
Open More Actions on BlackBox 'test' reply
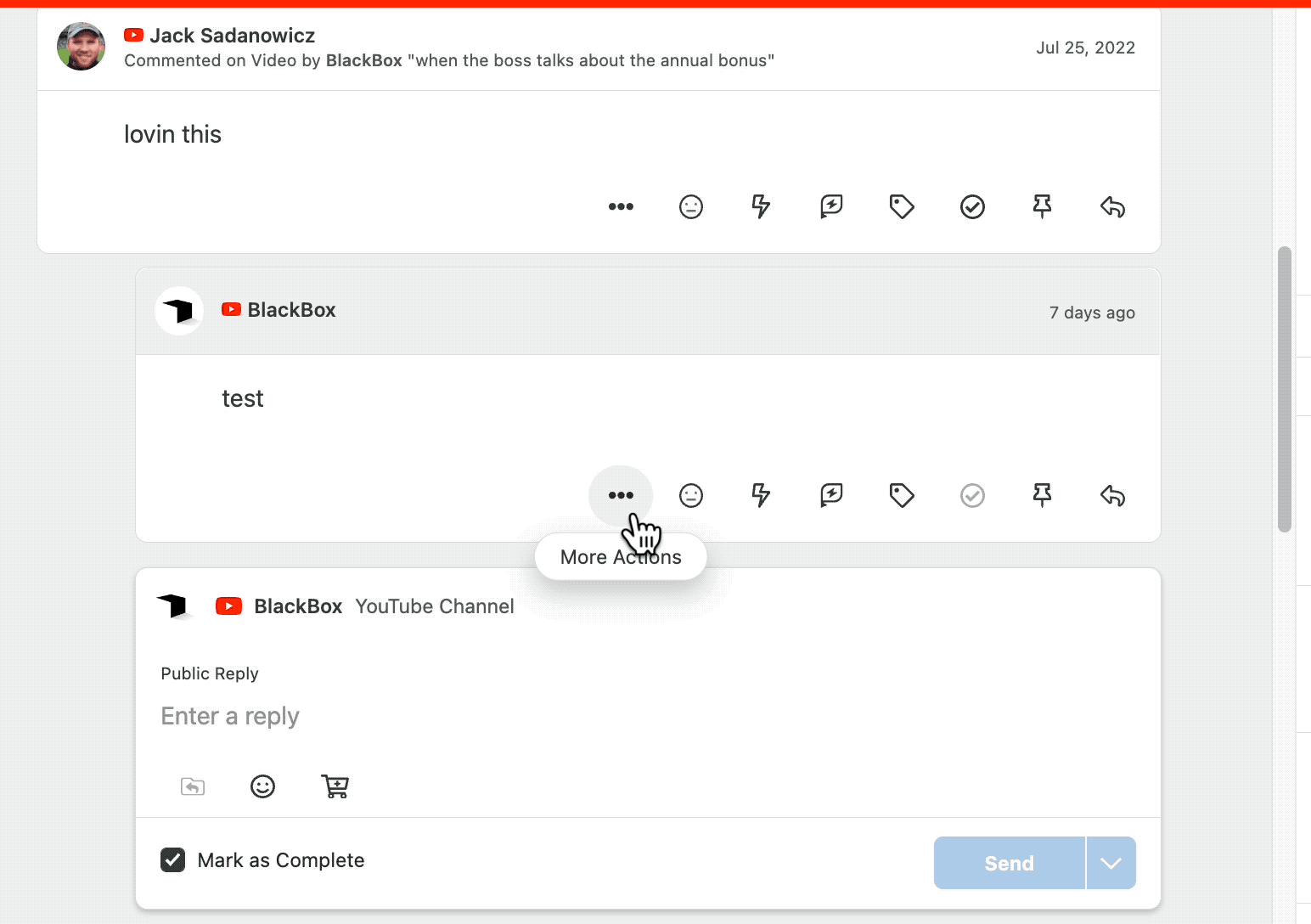point(621,495)
